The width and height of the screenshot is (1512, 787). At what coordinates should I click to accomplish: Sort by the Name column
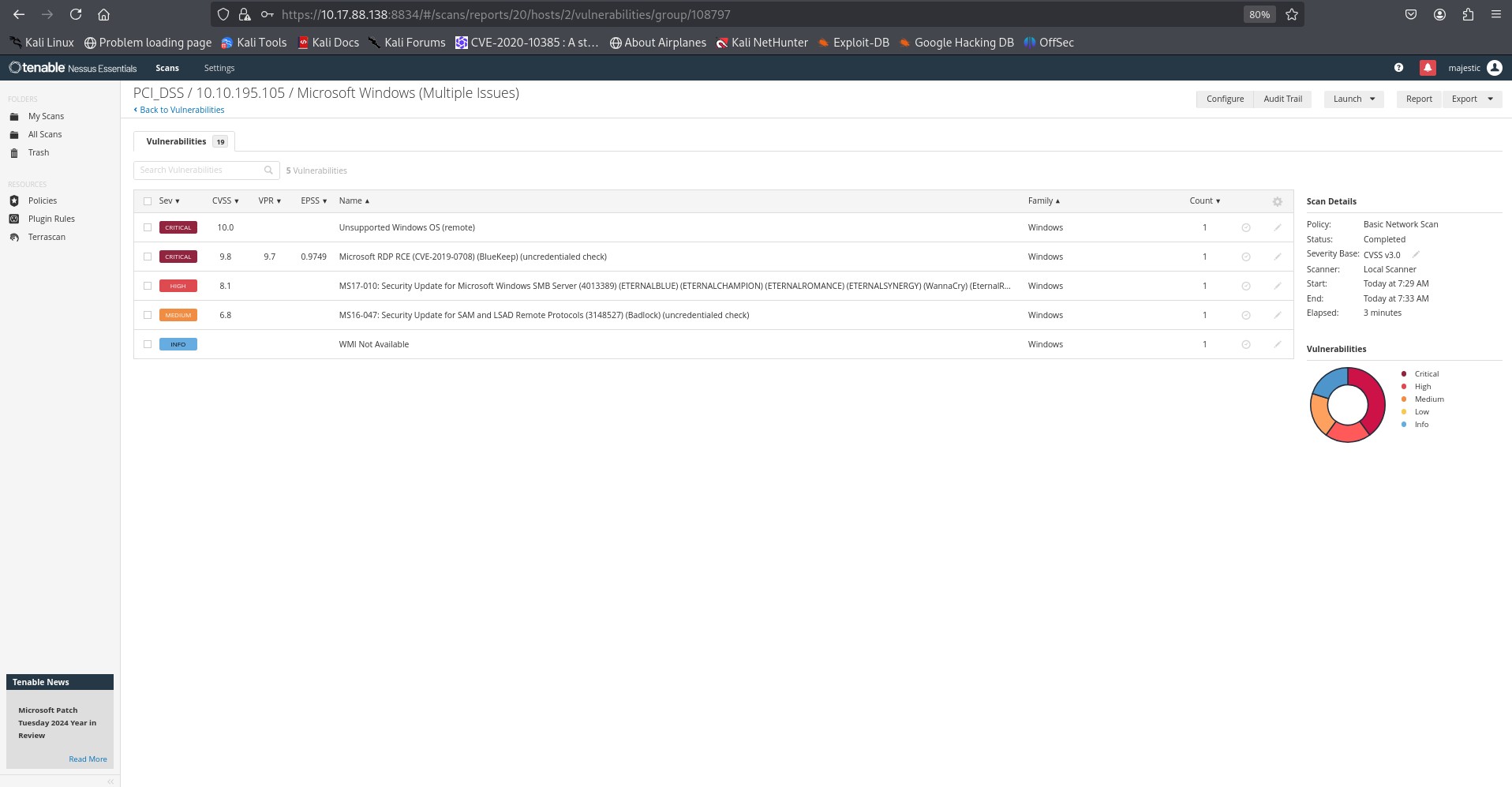click(x=354, y=200)
